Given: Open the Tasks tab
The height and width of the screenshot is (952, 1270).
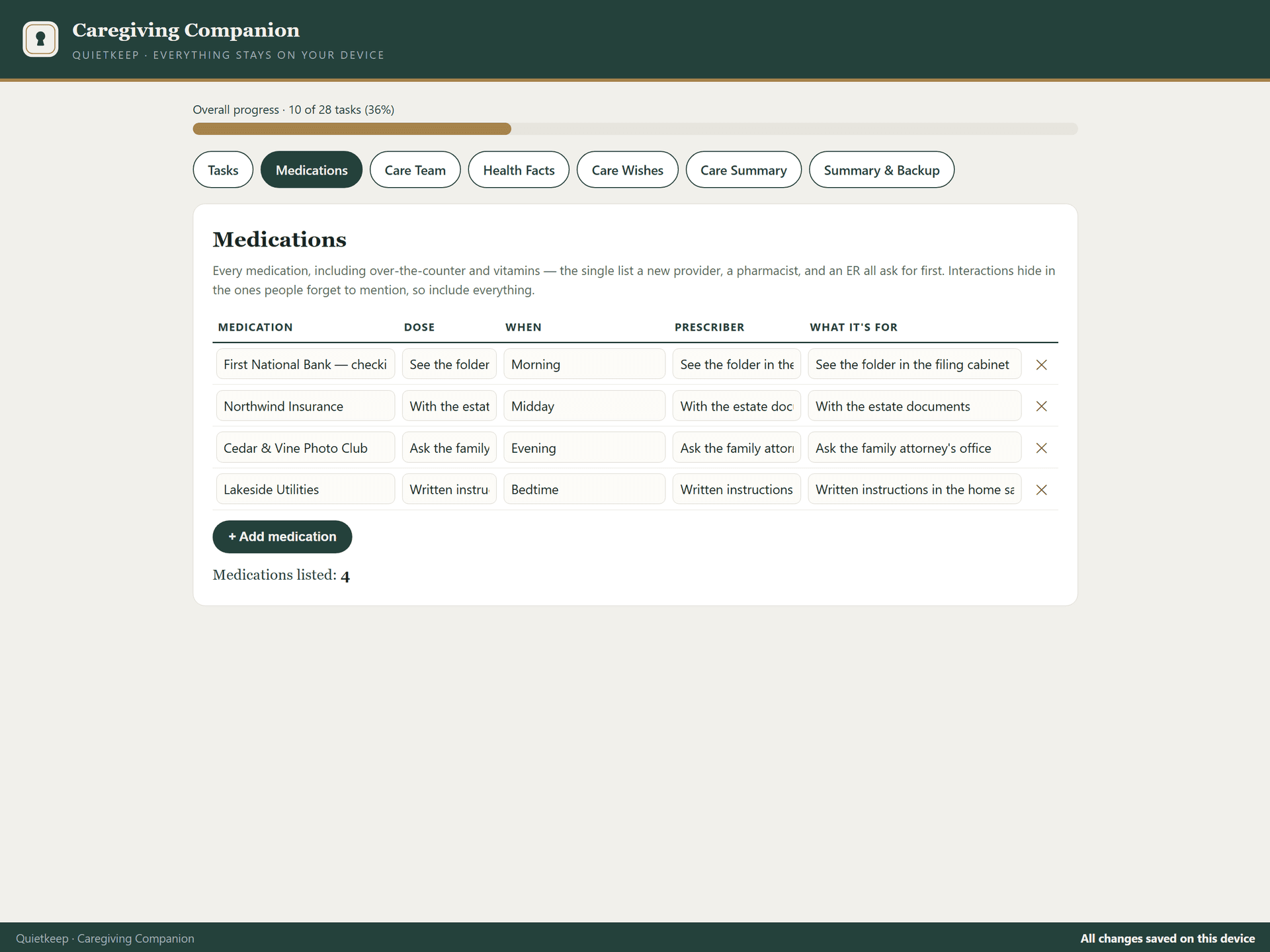Looking at the screenshot, I should point(223,170).
